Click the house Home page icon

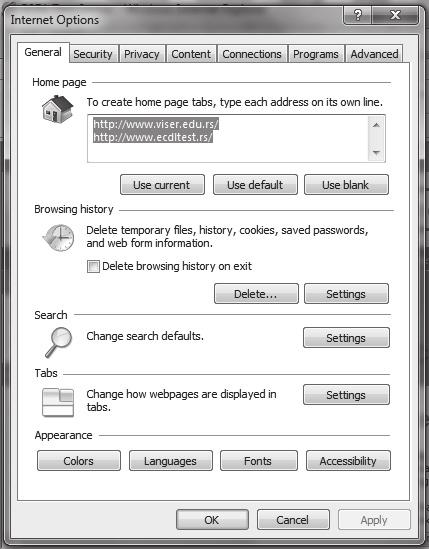57,109
